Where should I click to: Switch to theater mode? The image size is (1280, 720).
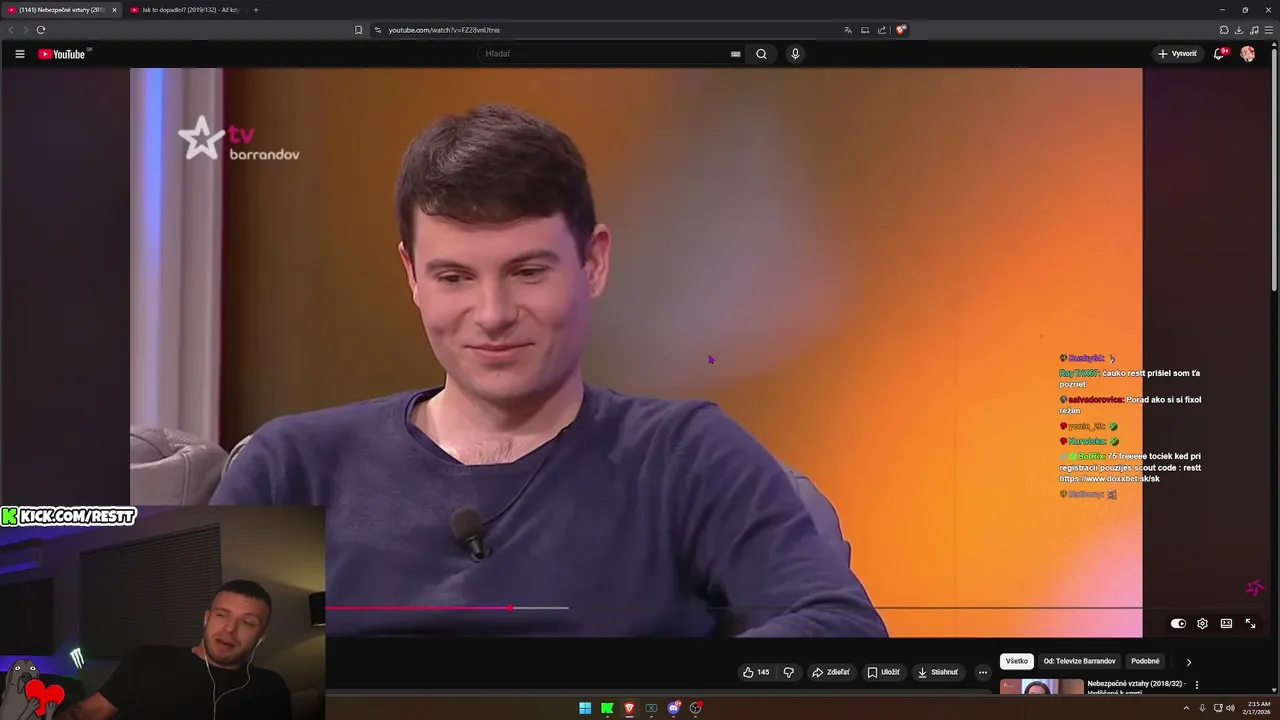(x=1226, y=623)
